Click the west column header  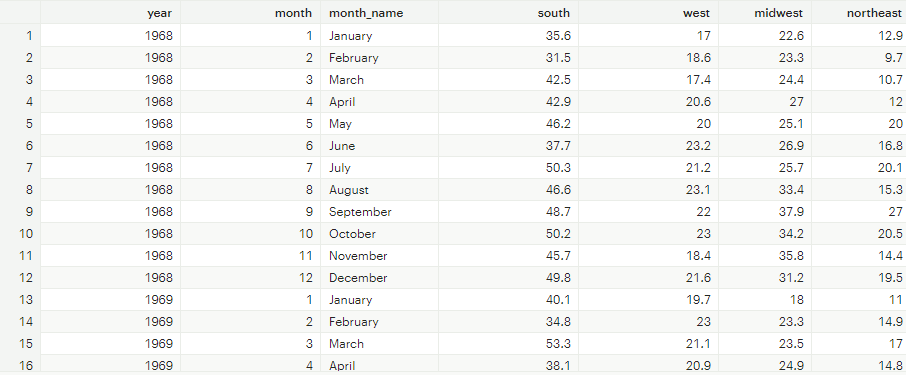pyautogui.click(x=648, y=13)
